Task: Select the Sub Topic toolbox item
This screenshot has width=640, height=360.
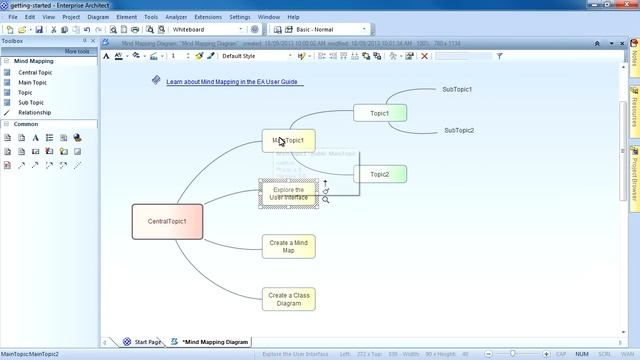Action: (x=31, y=102)
